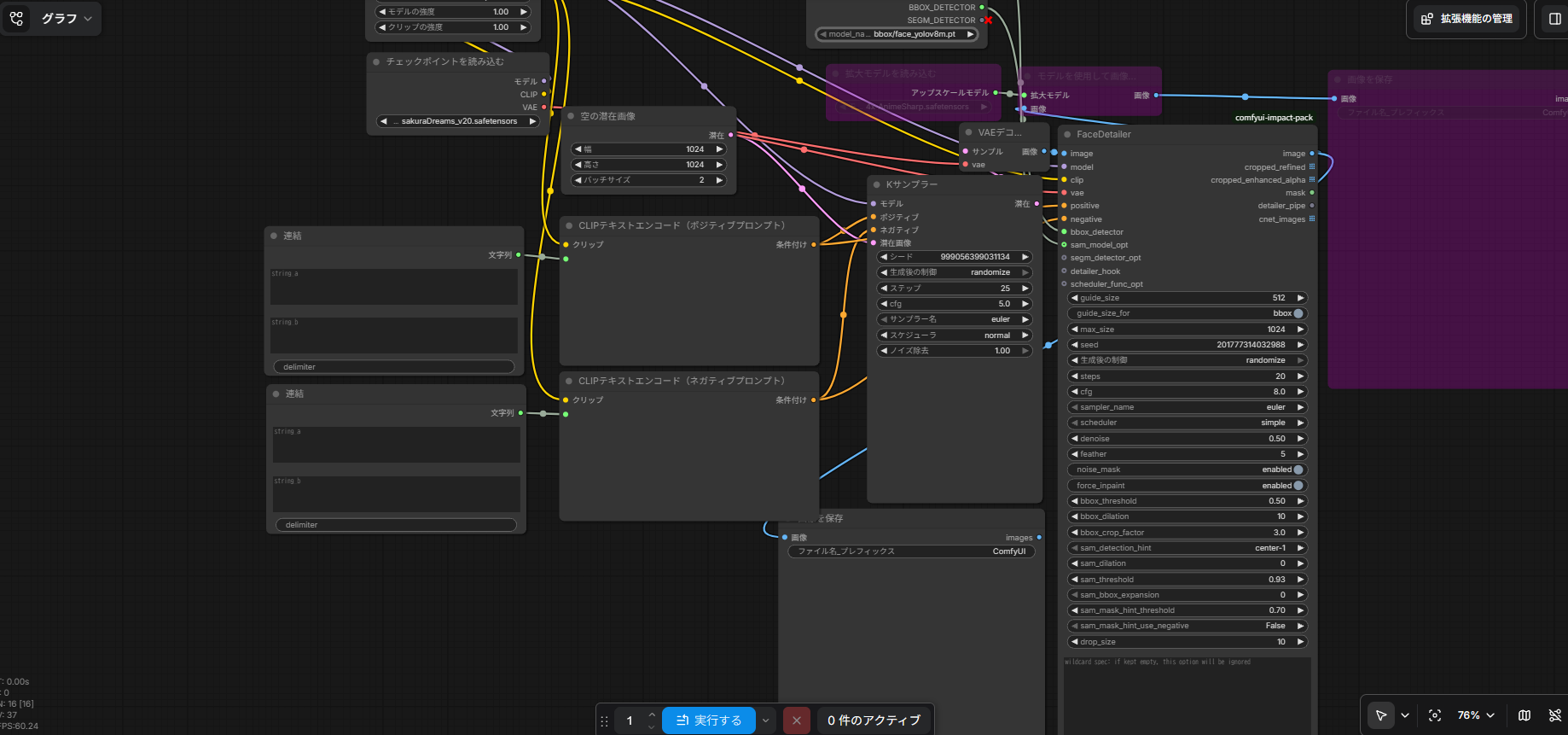
Task: Select the cursor select-mode tool
Action: (x=1381, y=715)
